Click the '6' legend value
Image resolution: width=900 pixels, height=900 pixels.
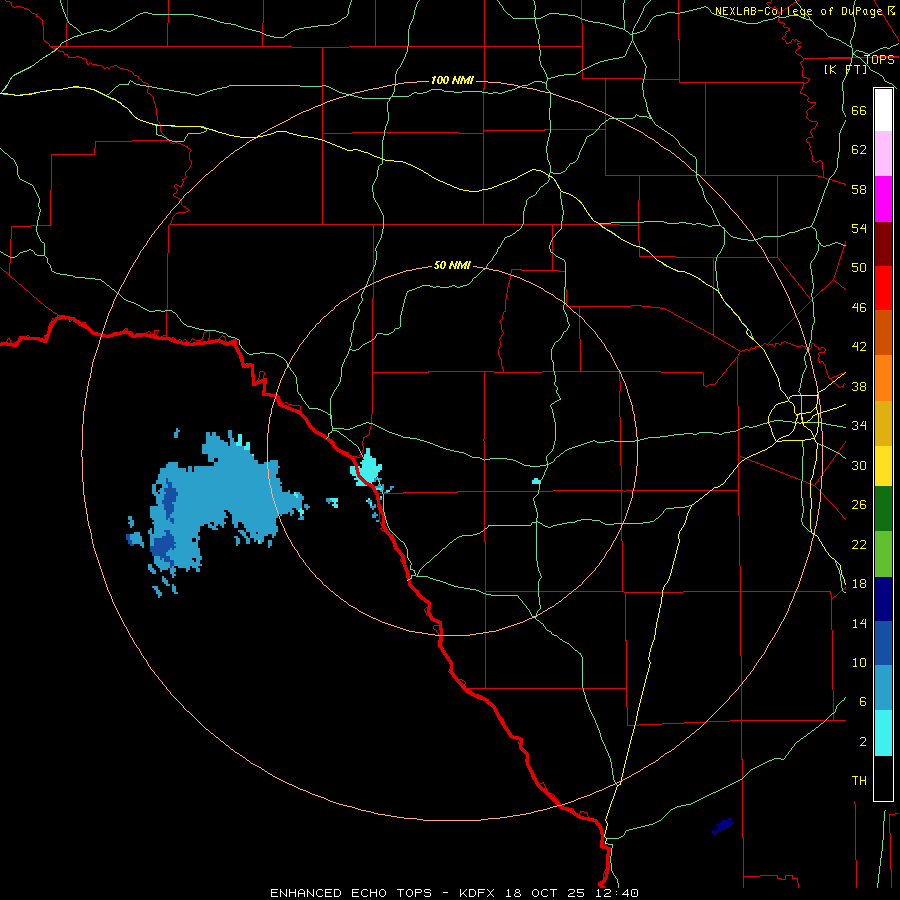click(863, 702)
